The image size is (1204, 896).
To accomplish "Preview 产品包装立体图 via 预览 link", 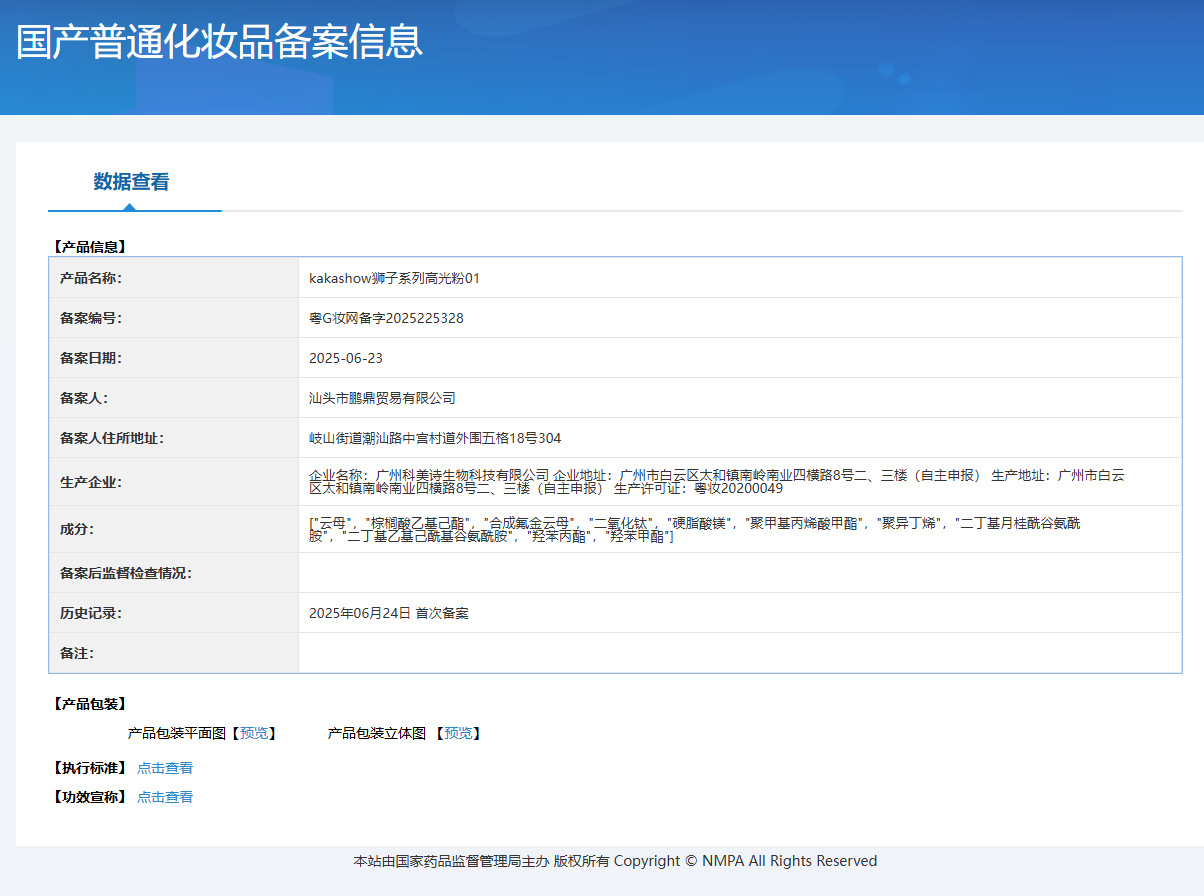I will [x=459, y=733].
